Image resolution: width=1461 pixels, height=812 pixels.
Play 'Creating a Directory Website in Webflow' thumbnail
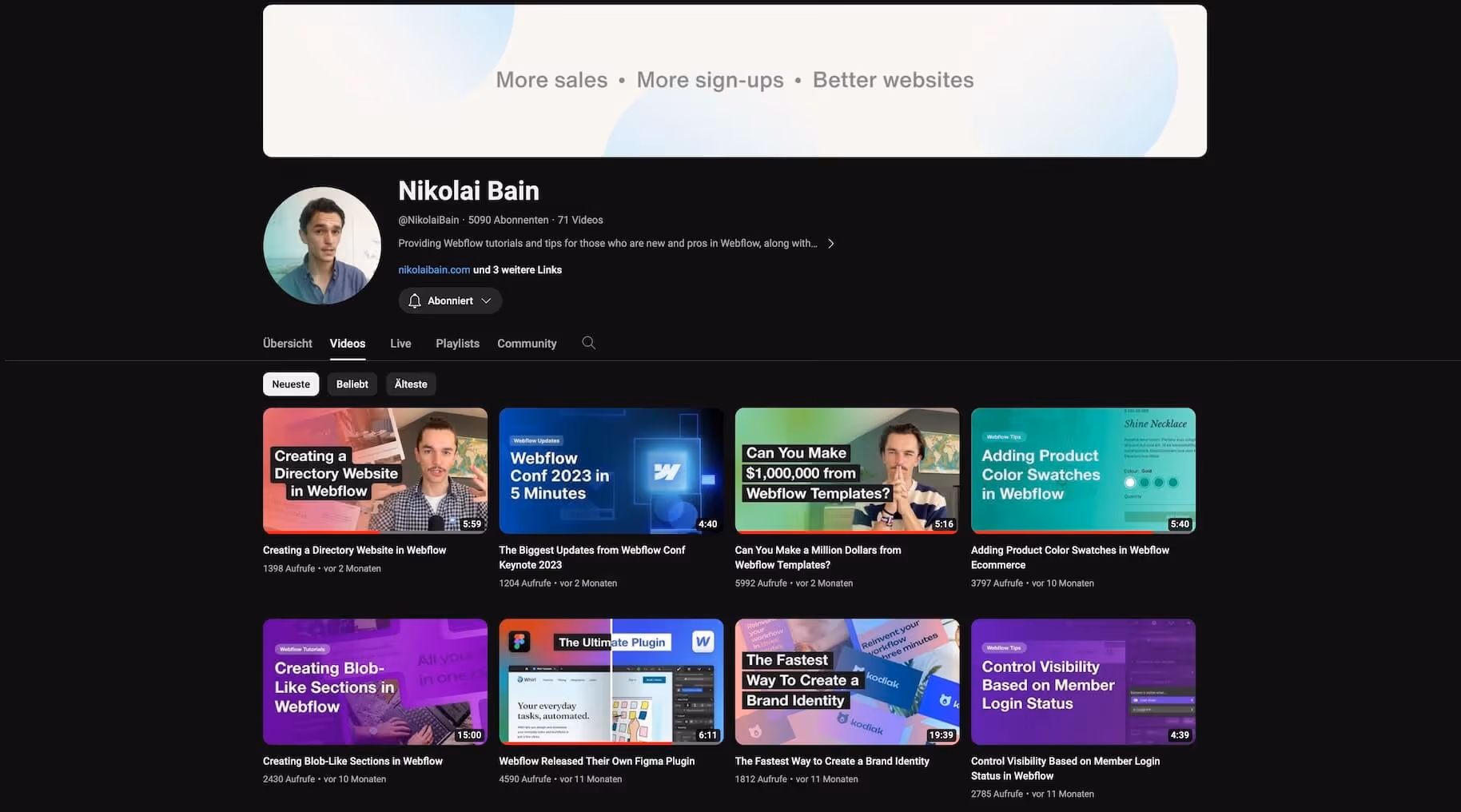click(375, 471)
